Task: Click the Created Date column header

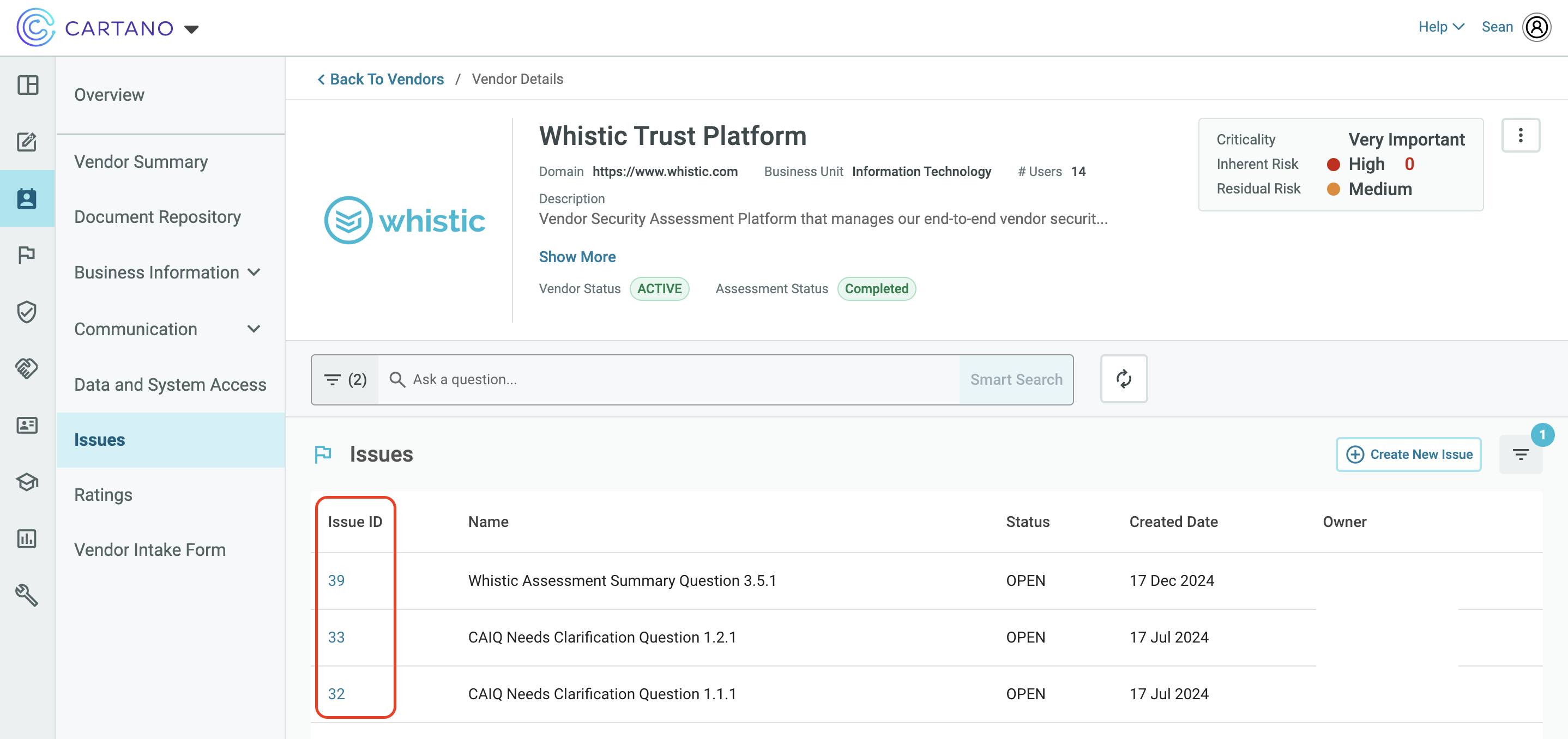Action: tap(1173, 522)
